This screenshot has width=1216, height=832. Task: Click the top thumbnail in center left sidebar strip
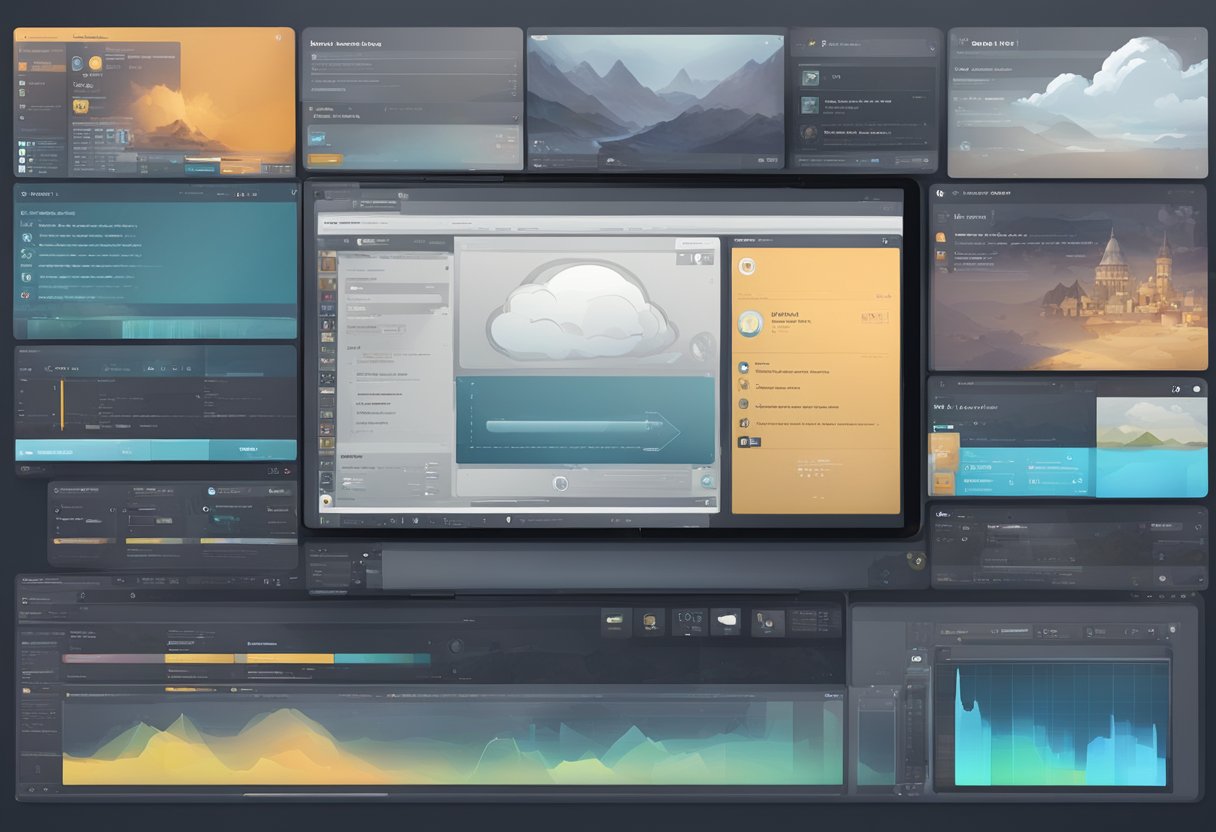point(327,262)
